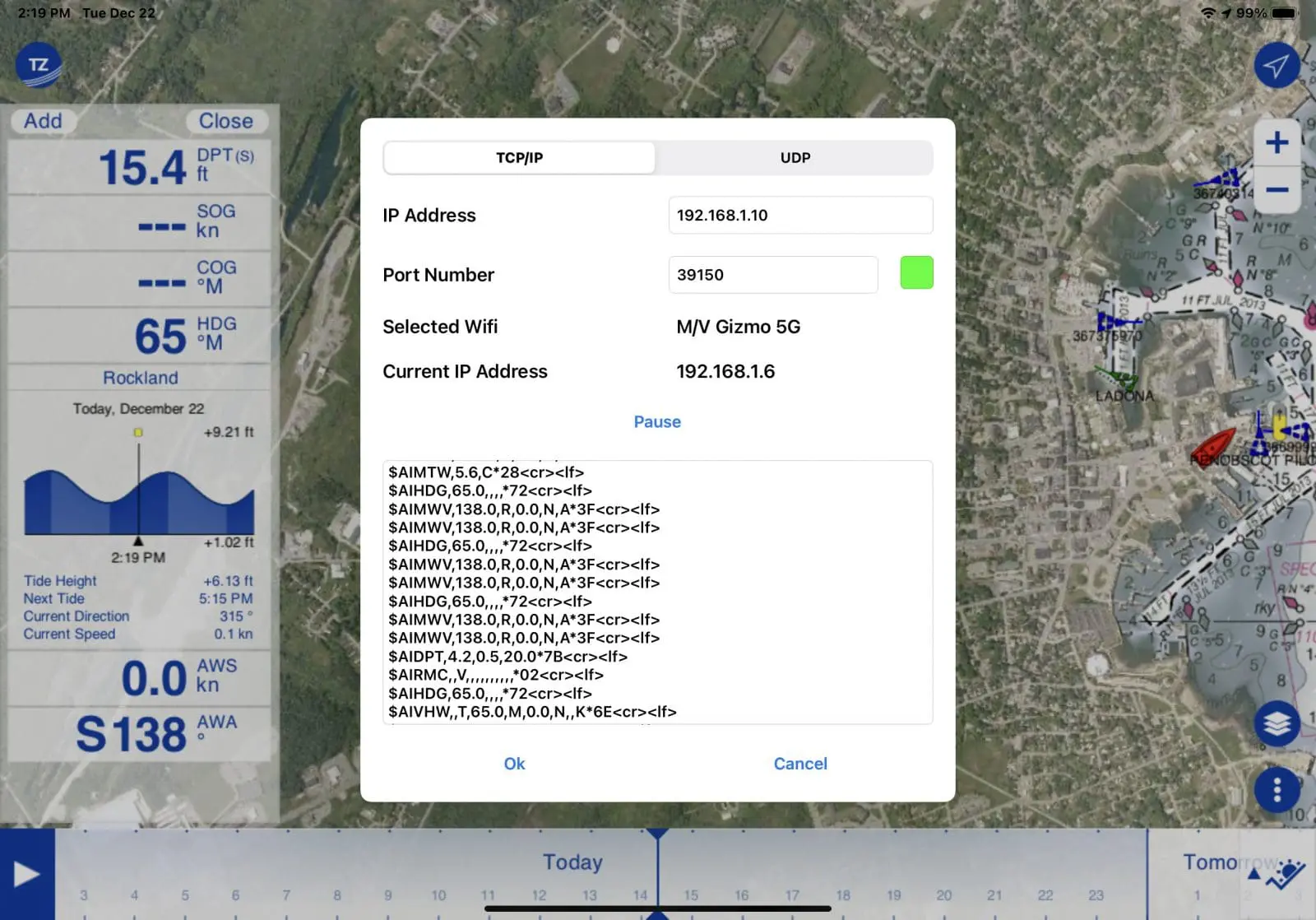The width and height of the screenshot is (1316, 920).
Task: Tap the Wi-Fi icon in status bar
Action: pos(1208,13)
